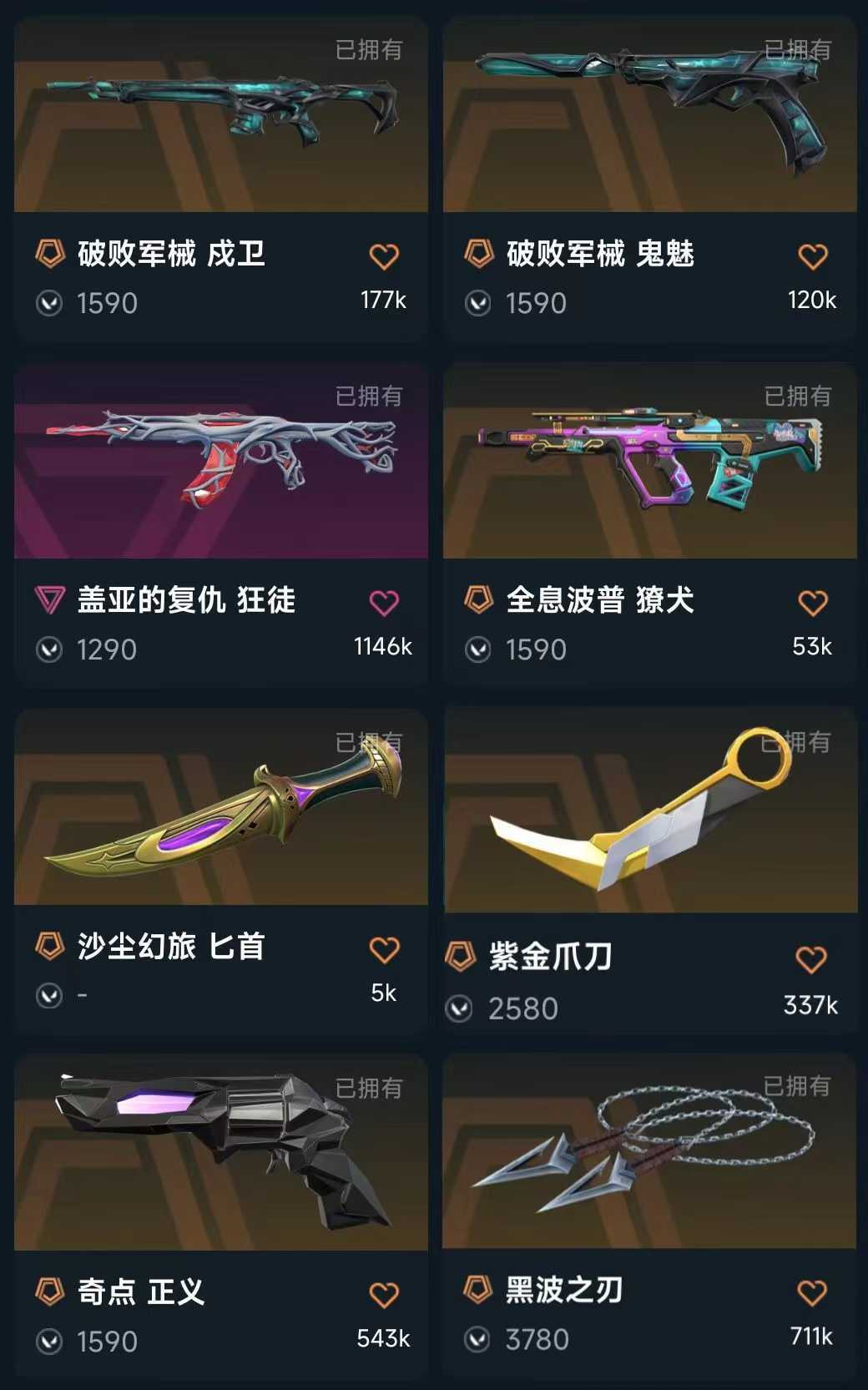Viewport: 868px width, 1390px height.
Task: Toggle favorite heart on 破败军械 戍卫
Action: (x=384, y=256)
